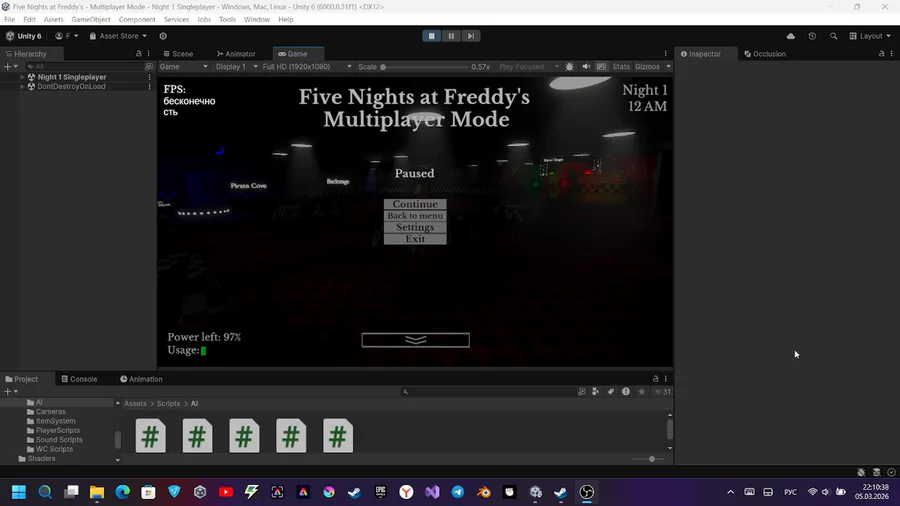Open the Asset Store dropdown
The width and height of the screenshot is (900, 506).
pyautogui.click(x=118, y=36)
